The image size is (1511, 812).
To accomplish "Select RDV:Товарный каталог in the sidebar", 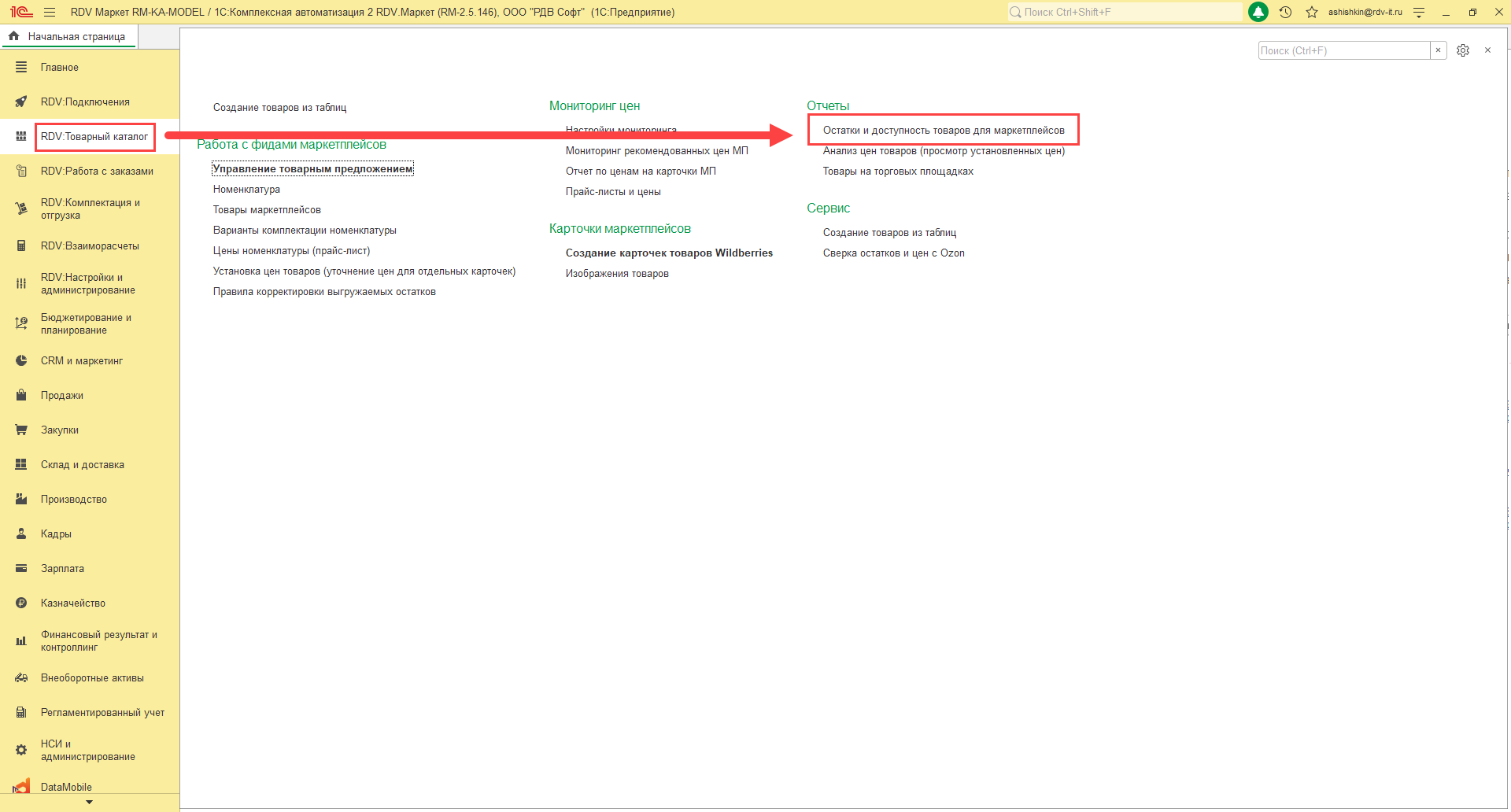I will (x=94, y=137).
